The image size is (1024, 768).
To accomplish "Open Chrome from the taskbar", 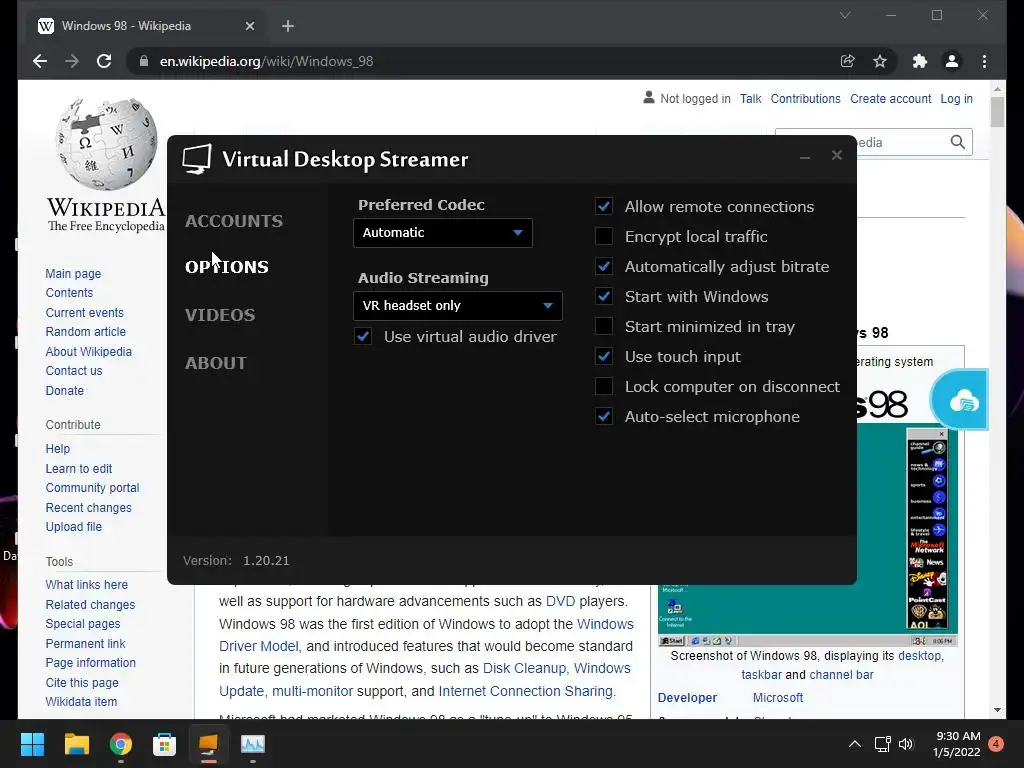I will tap(121, 744).
